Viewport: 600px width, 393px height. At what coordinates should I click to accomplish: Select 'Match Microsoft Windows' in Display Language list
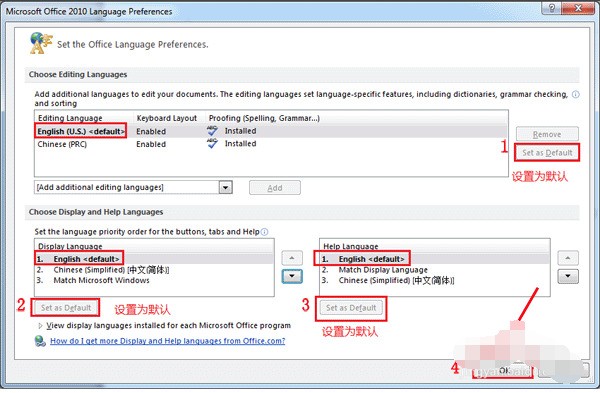pos(155,280)
